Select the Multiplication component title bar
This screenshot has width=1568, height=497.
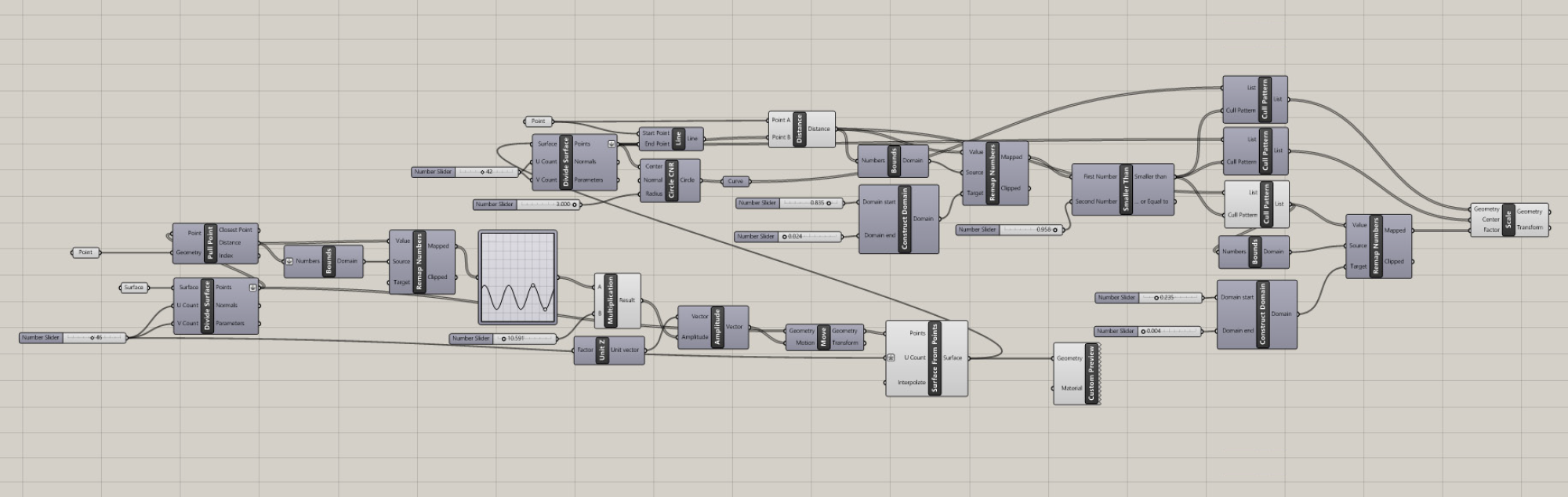pyautogui.click(x=611, y=300)
